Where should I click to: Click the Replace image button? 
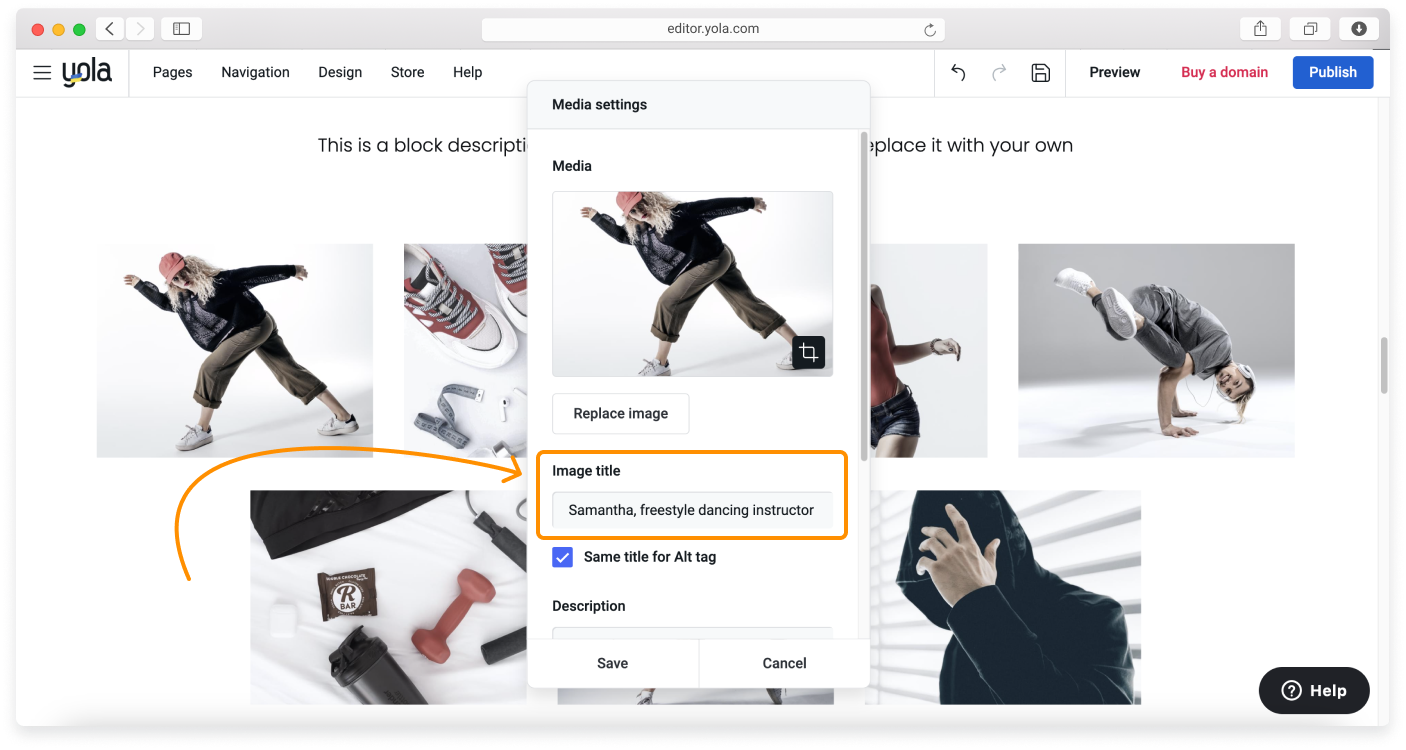(620, 413)
